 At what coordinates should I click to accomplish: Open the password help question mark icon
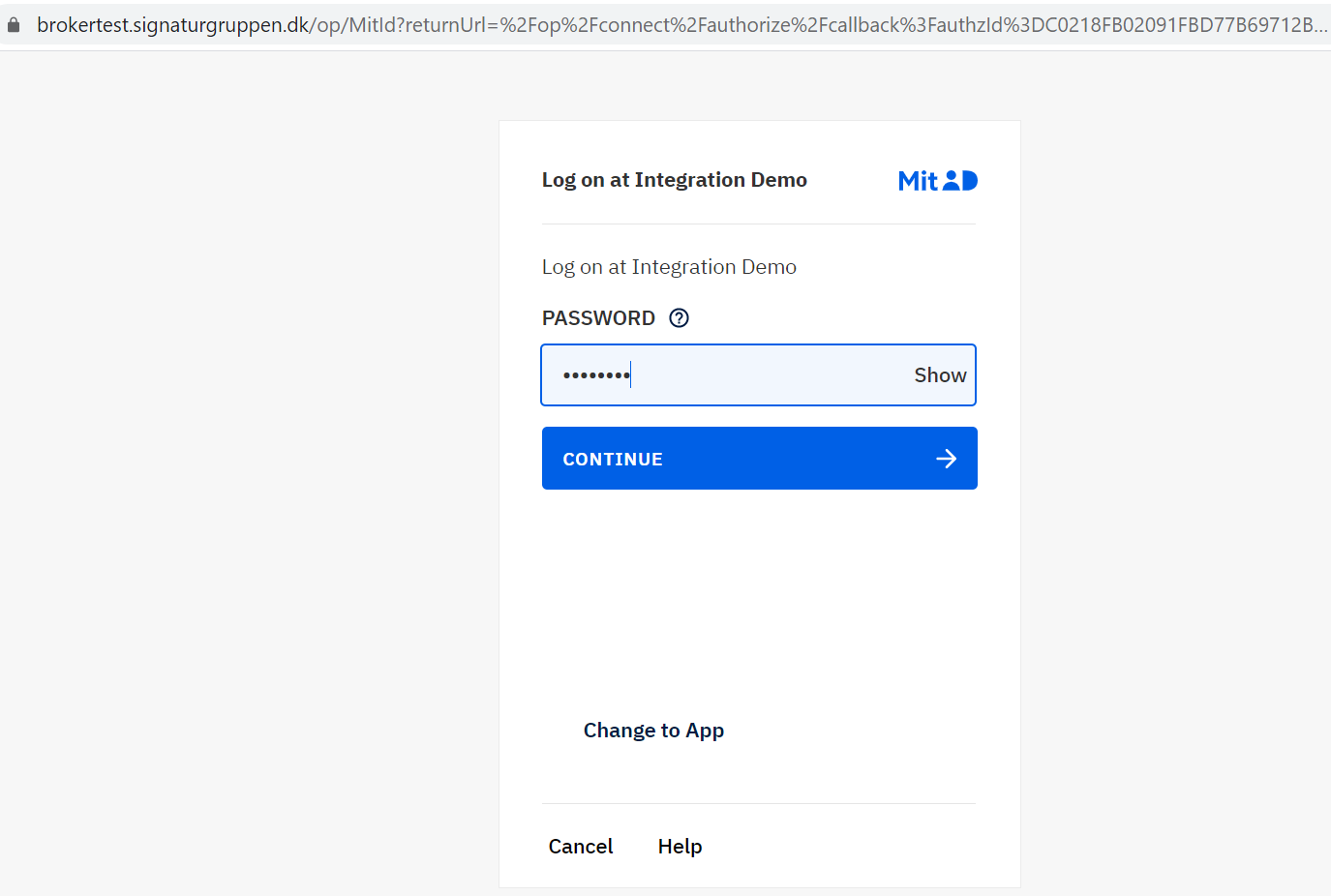(x=680, y=318)
